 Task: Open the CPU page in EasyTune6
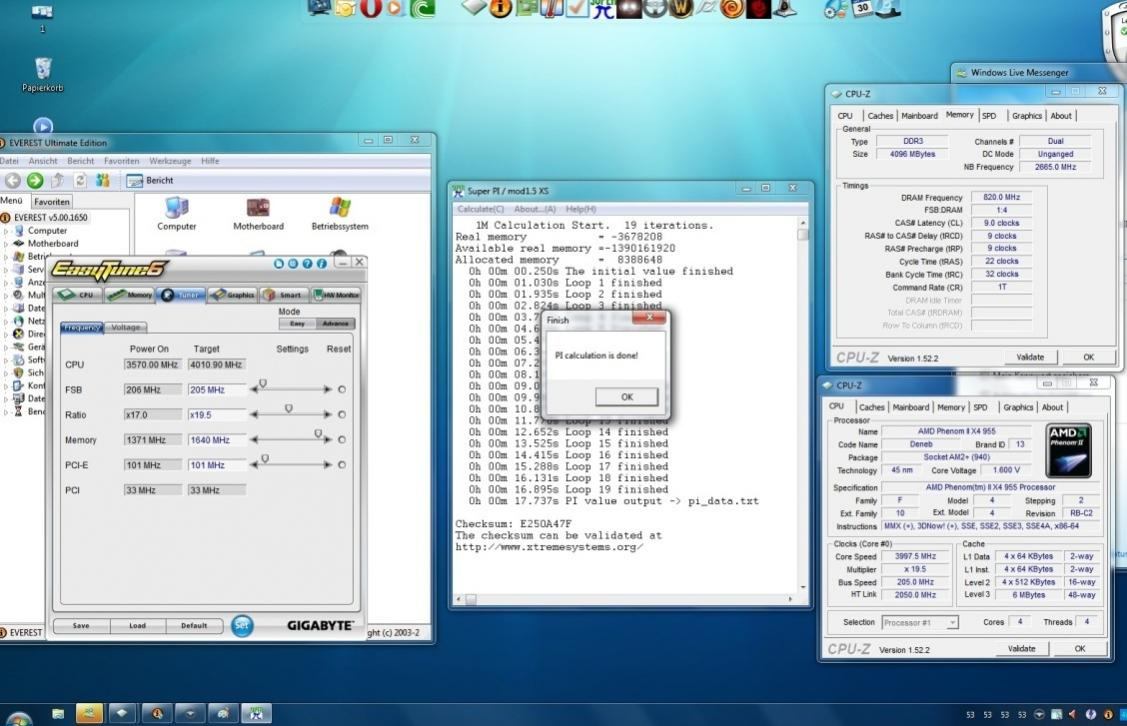click(x=78, y=295)
